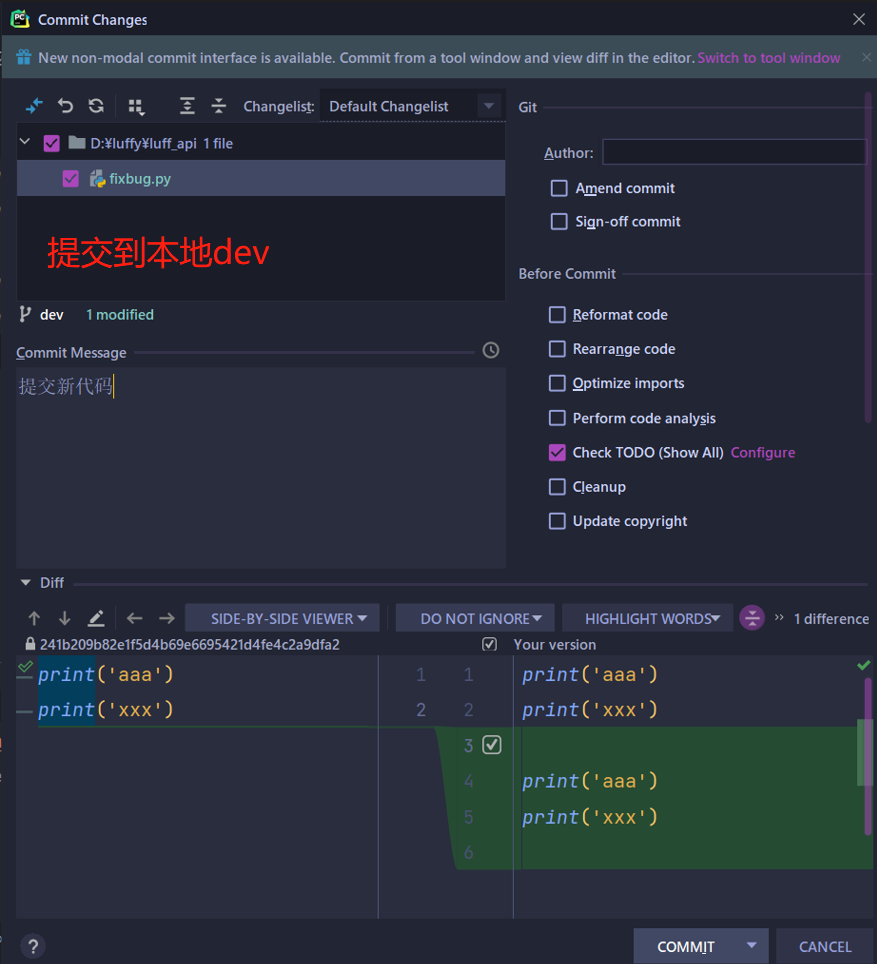
Task: Click 1 modified status text
Action: click(x=120, y=315)
